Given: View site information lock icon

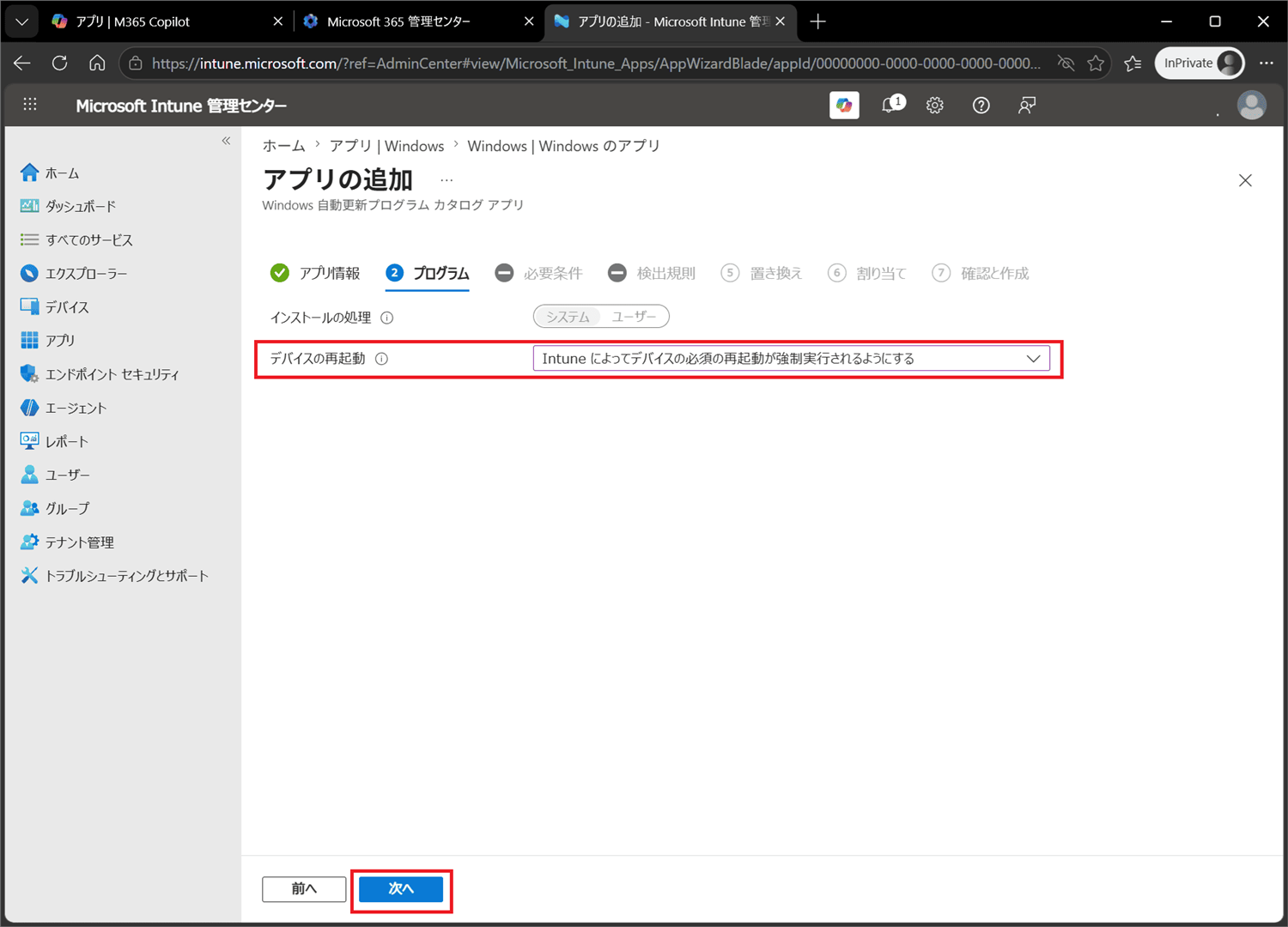Looking at the screenshot, I should point(136,63).
